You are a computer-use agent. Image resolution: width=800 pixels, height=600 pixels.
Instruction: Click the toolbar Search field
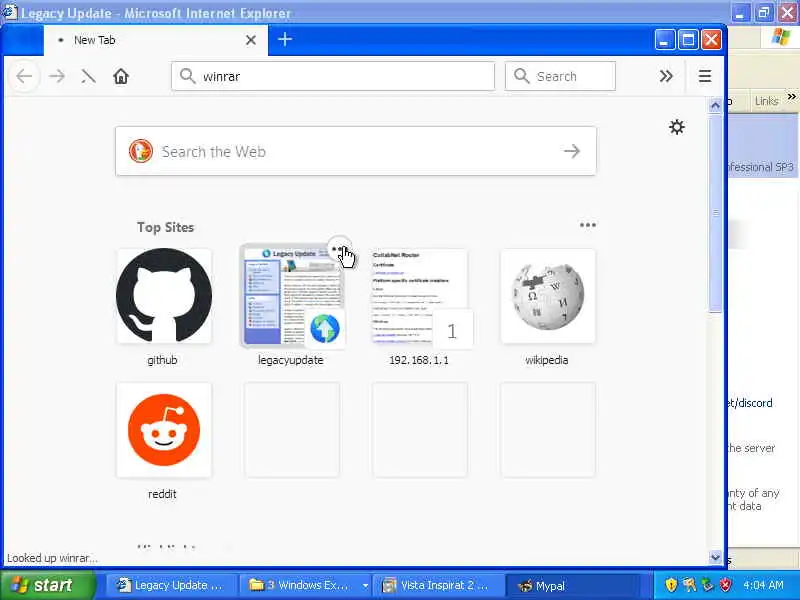(560, 76)
